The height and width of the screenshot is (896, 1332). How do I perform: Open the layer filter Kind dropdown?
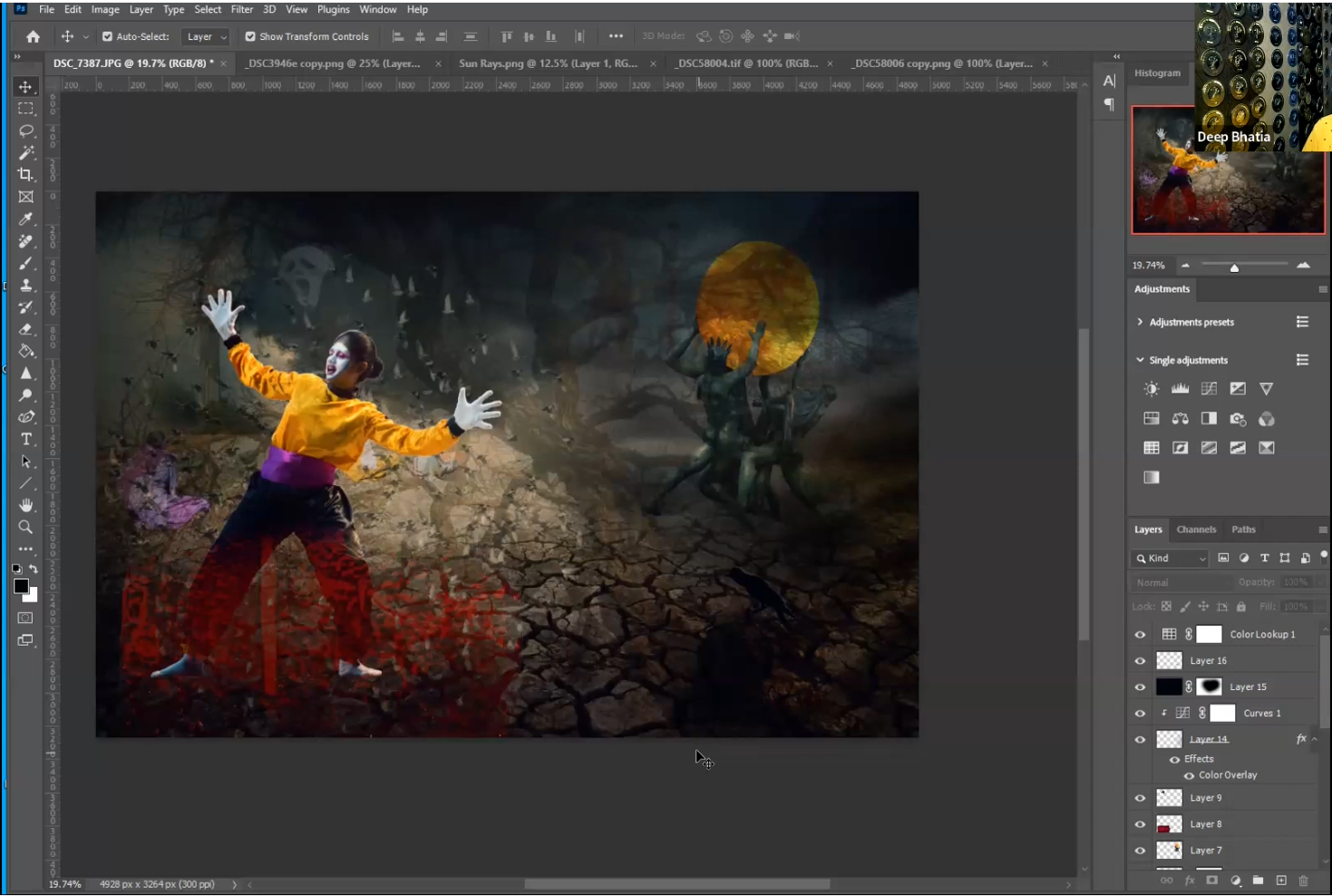(1170, 558)
